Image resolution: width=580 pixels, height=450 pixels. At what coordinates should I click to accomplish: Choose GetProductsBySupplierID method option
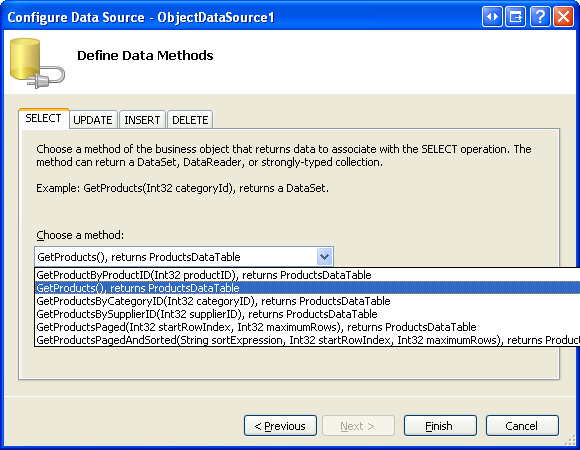coord(307,314)
